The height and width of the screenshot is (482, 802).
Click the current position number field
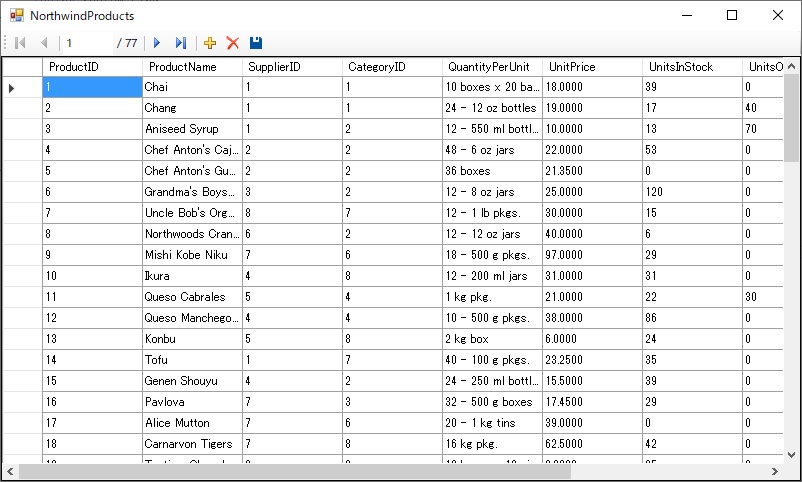tap(88, 43)
